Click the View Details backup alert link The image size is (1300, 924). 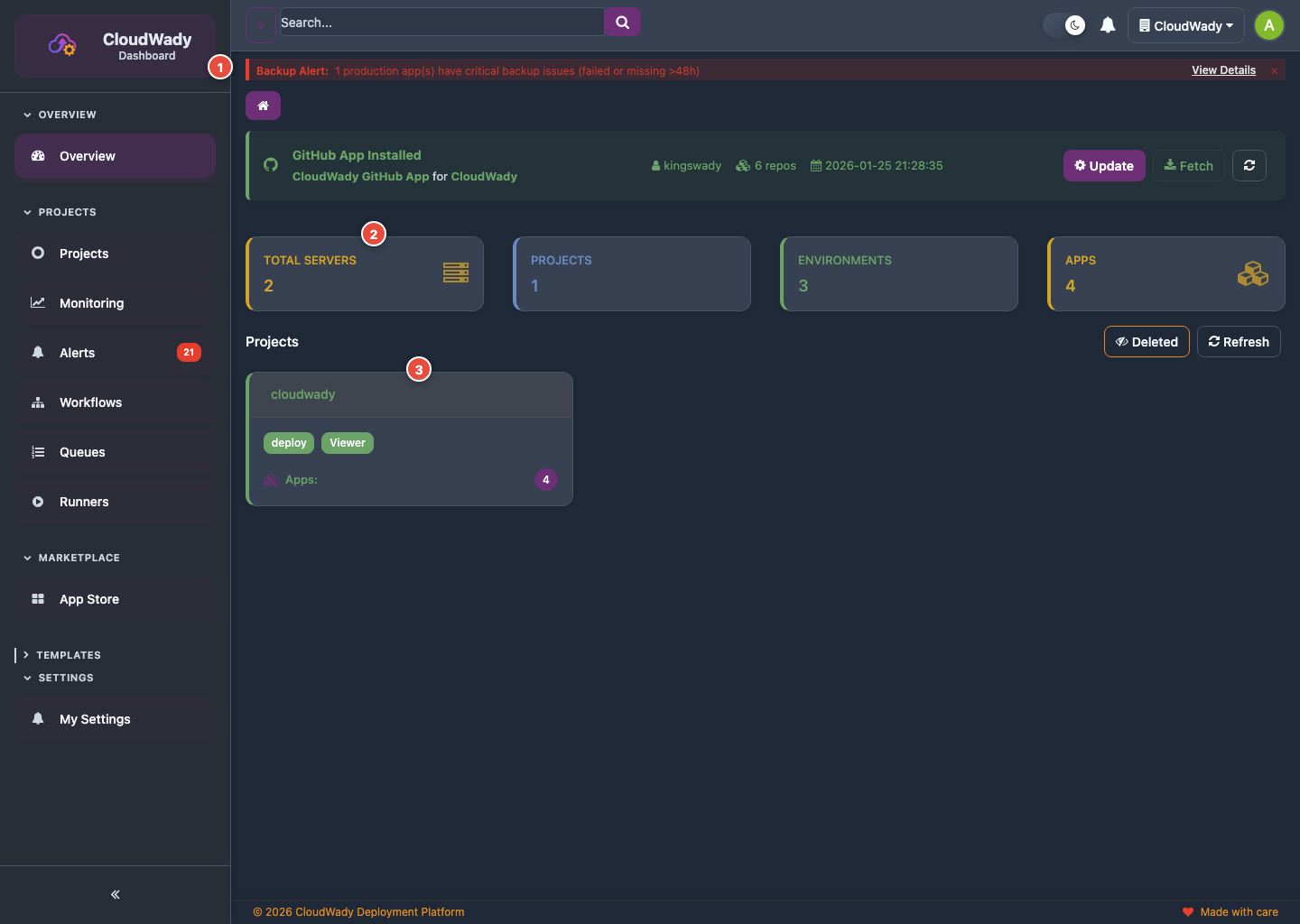click(x=1223, y=69)
